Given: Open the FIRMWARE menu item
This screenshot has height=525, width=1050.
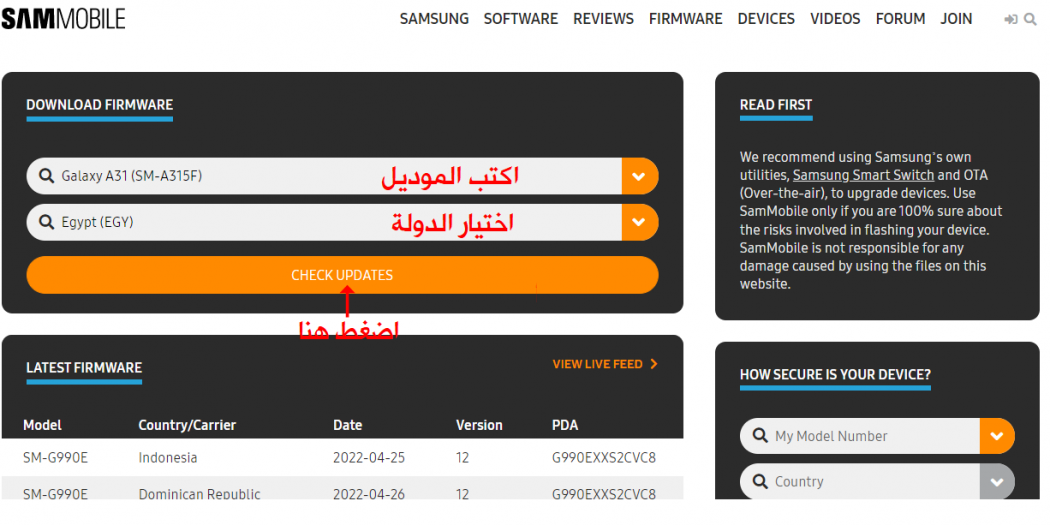Looking at the screenshot, I should coord(686,19).
